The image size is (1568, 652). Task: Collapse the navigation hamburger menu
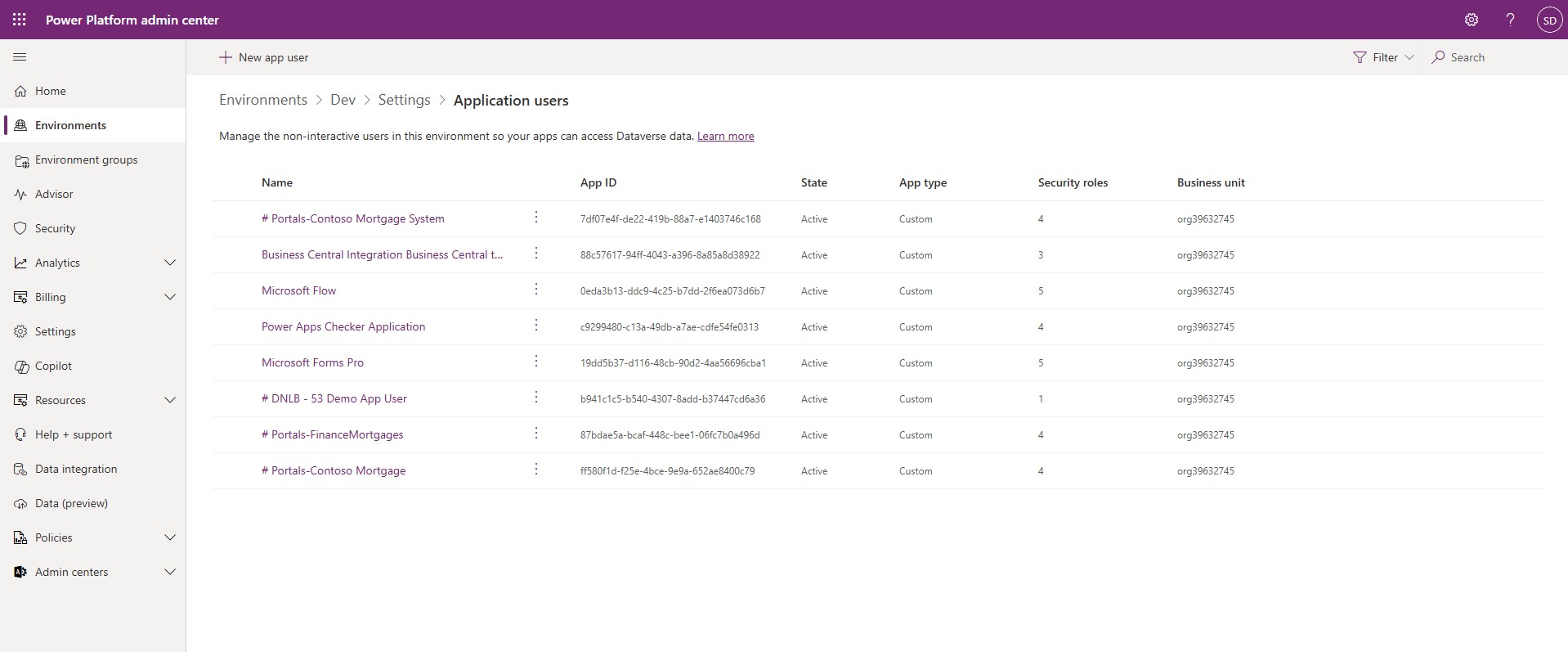click(x=20, y=57)
